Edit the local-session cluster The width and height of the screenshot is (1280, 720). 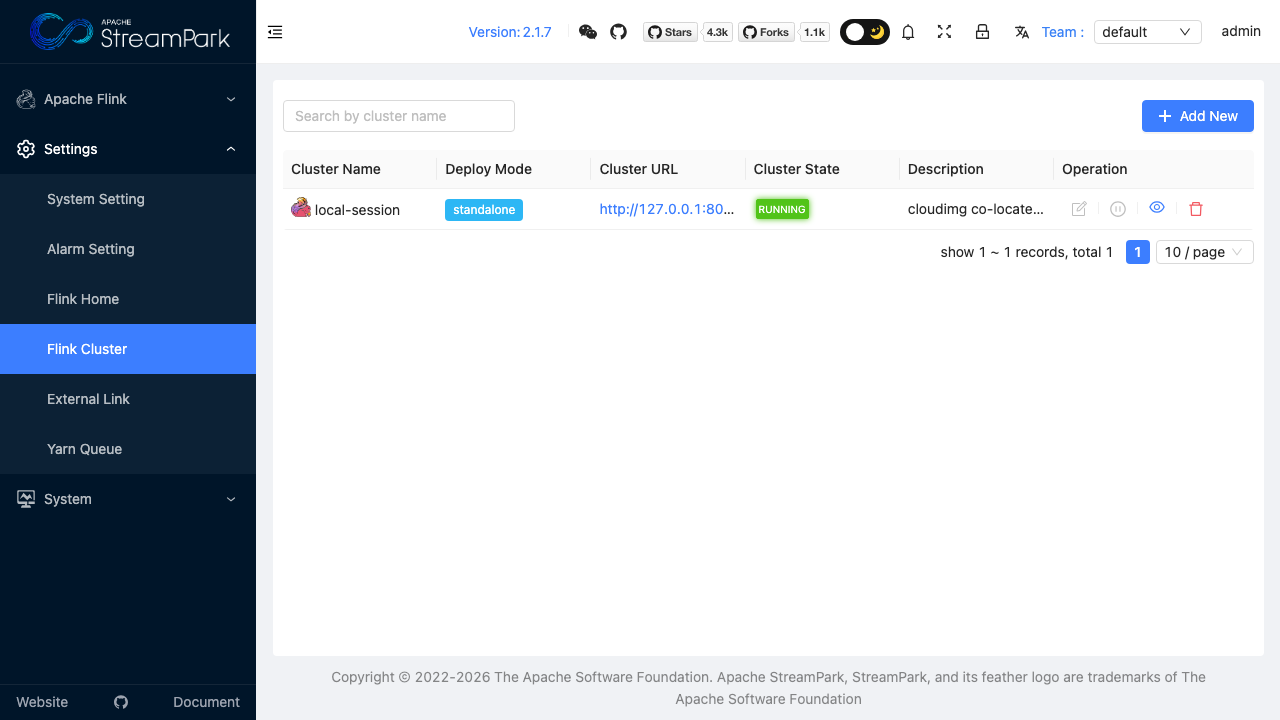[x=1079, y=209]
